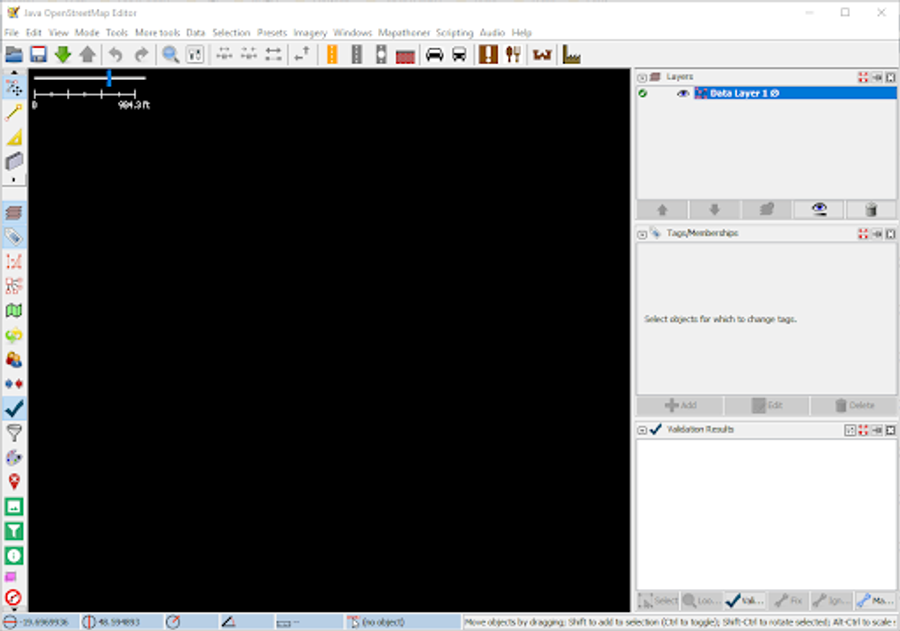The height and width of the screenshot is (631, 900).
Task: Apply the red building preset
Action: click(405, 56)
